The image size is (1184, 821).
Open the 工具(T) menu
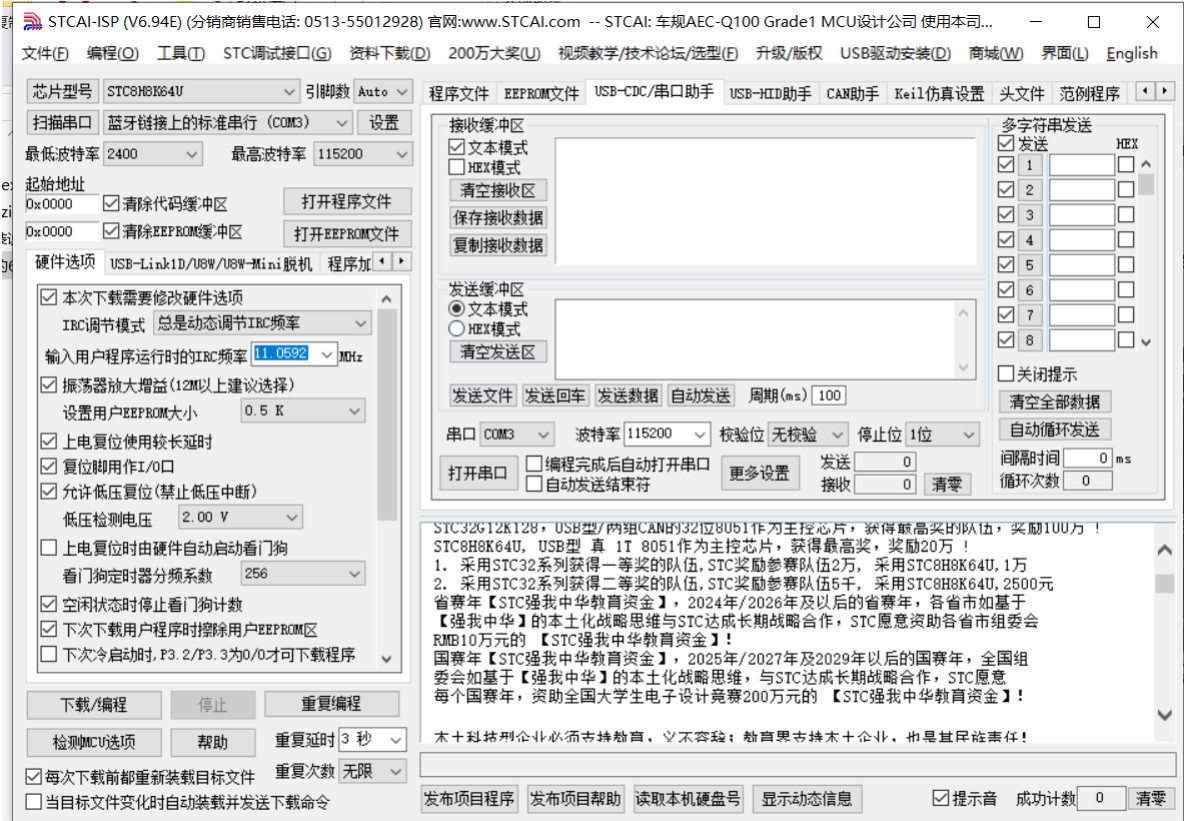click(x=180, y=54)
